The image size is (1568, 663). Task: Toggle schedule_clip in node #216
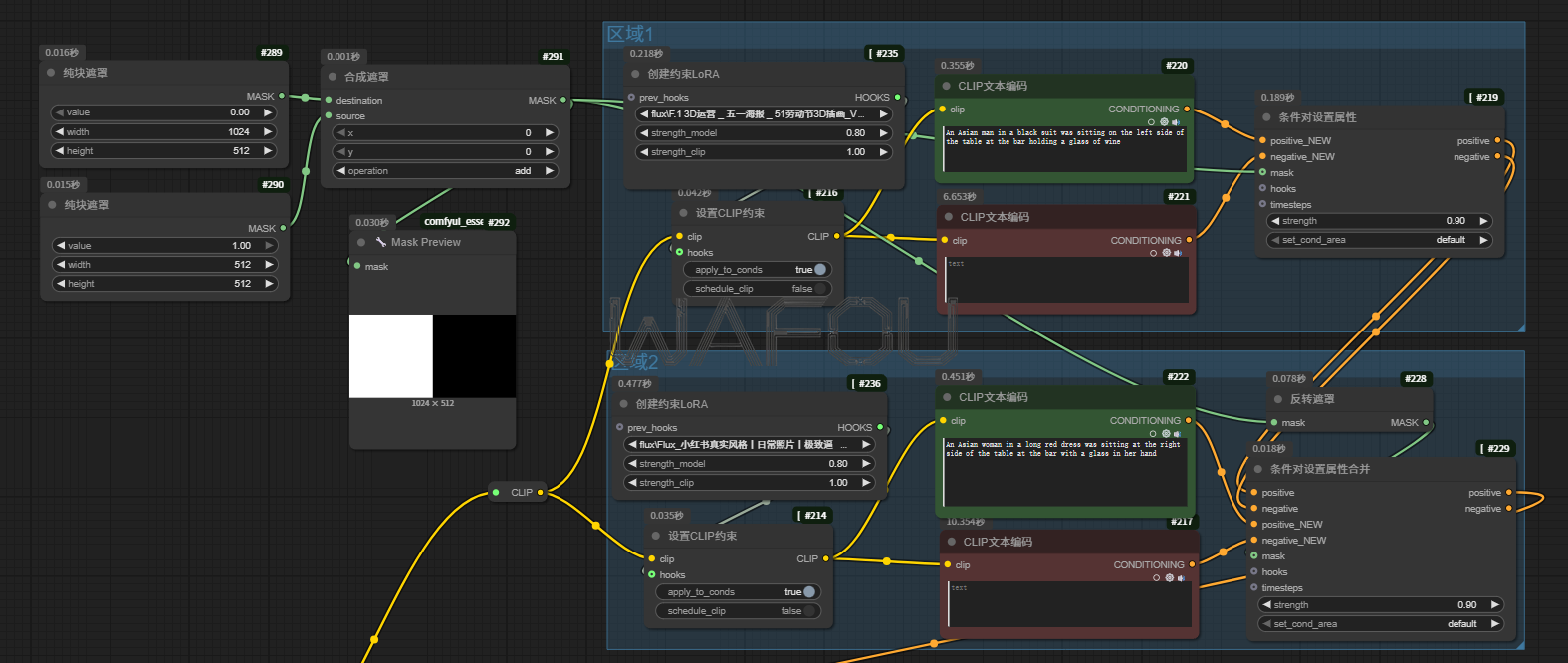[758, 289]
